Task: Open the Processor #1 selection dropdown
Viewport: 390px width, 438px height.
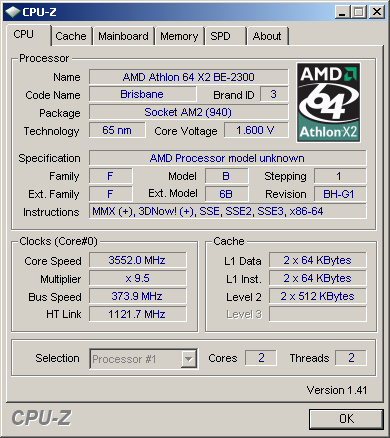Action: [144, 359]
